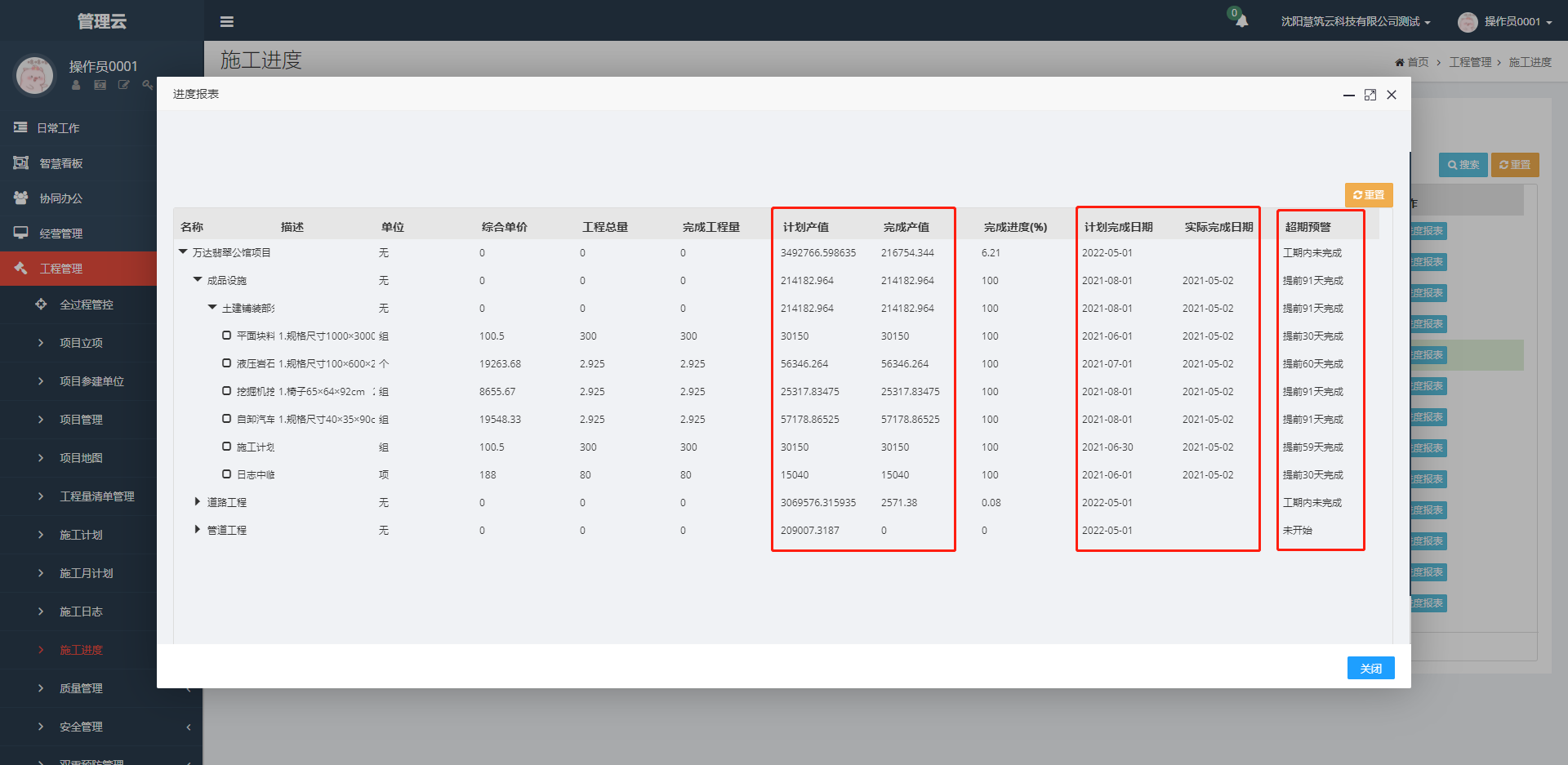Click background page 重置 button beside 搜索
This screenshot has height=765, width=1568.
click(x=1515, y=165)
